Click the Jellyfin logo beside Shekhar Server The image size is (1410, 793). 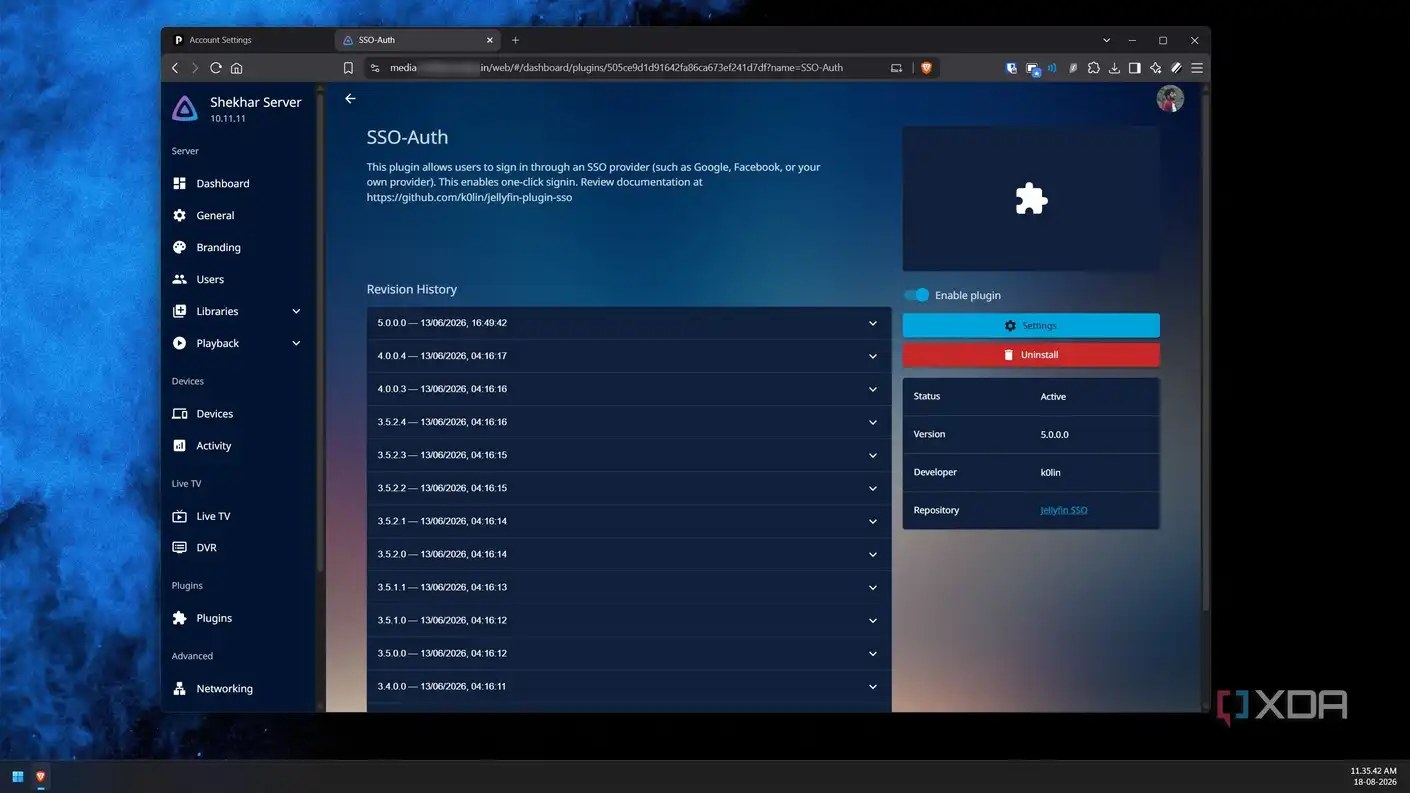coord(185,109)
